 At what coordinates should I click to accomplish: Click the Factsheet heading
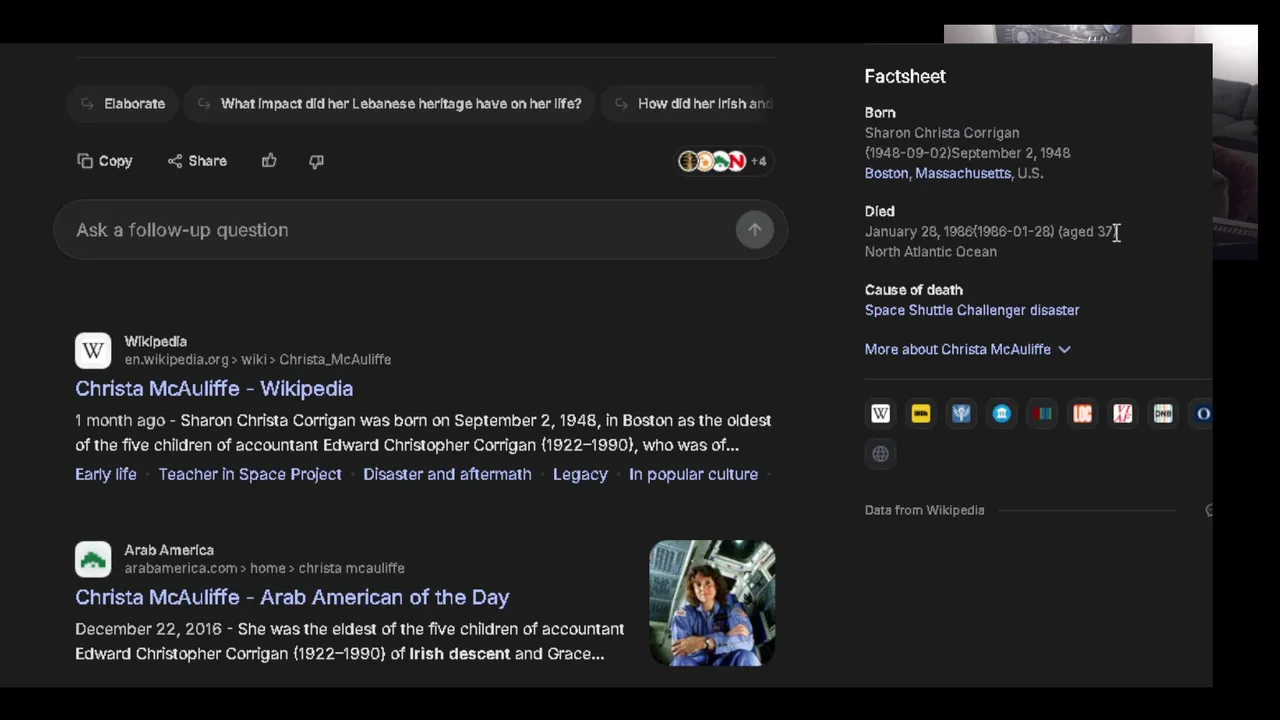(x=905, y=76)
